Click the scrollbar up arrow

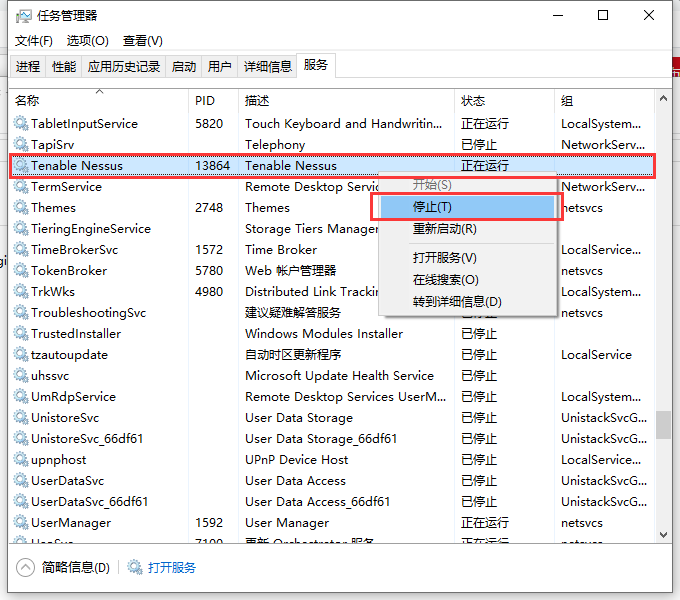[663, 99]
